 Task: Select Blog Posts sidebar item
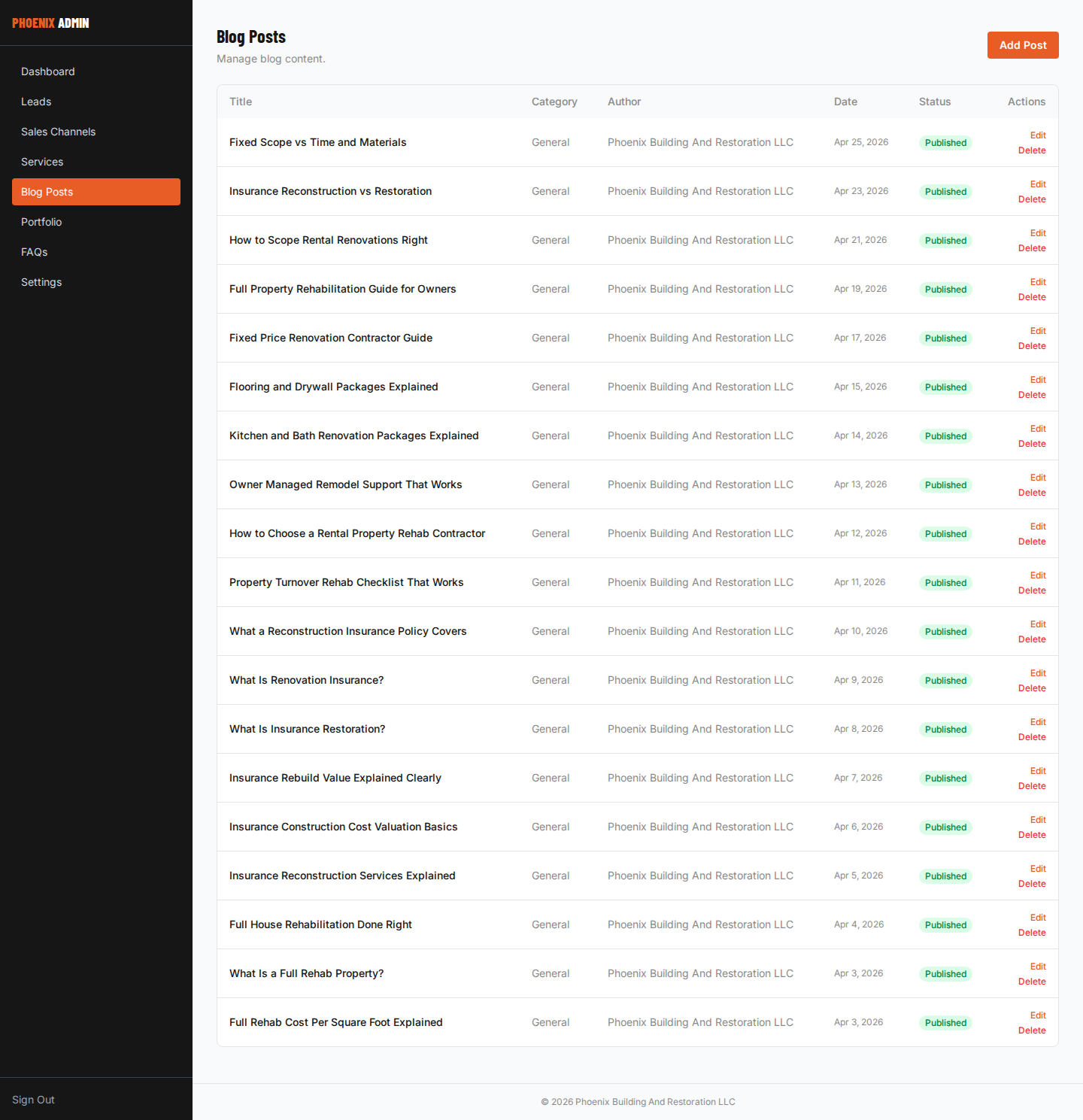pos(96,192)
